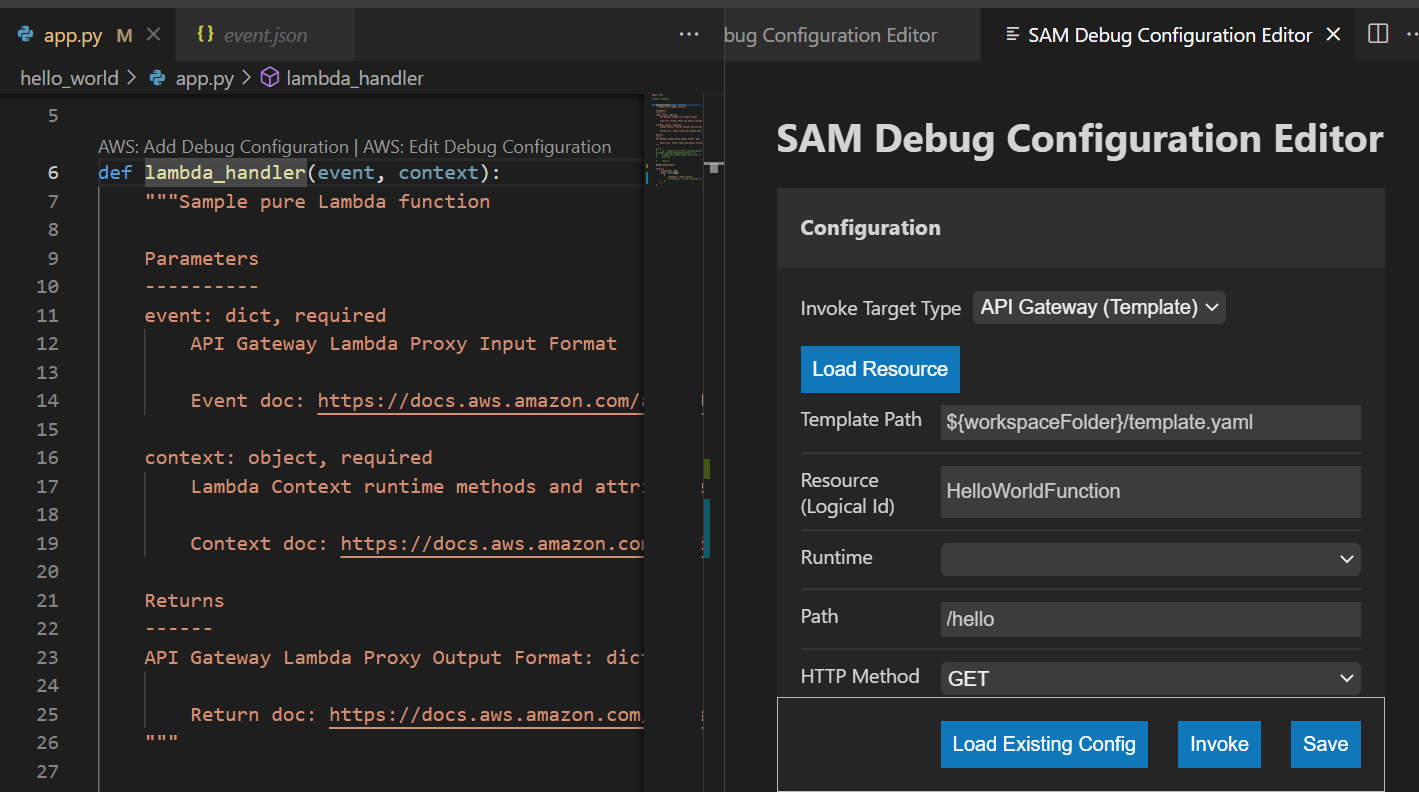Viewport: 1419px width, 792px height.
Task: Click the lambda_handler function name on line 6
Action: coord(225,173)
